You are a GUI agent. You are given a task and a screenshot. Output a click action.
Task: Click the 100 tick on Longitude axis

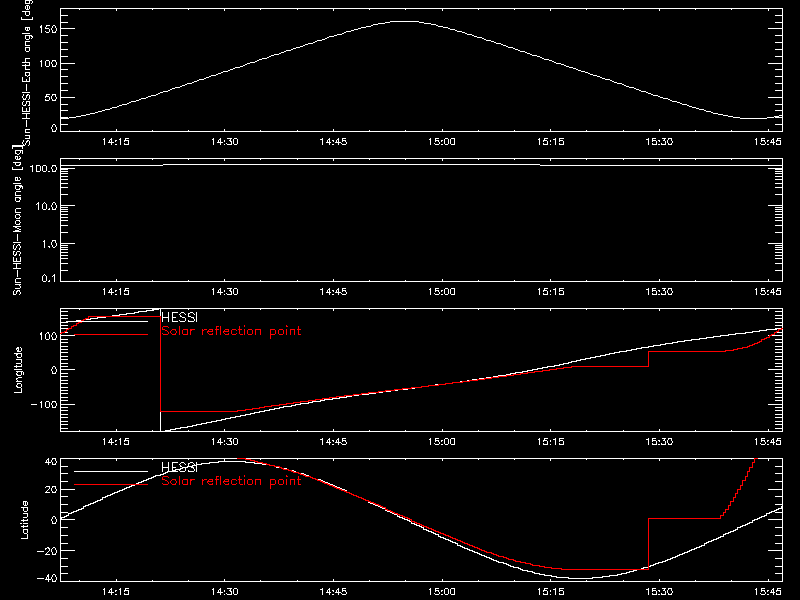click(x=47, y=336)
